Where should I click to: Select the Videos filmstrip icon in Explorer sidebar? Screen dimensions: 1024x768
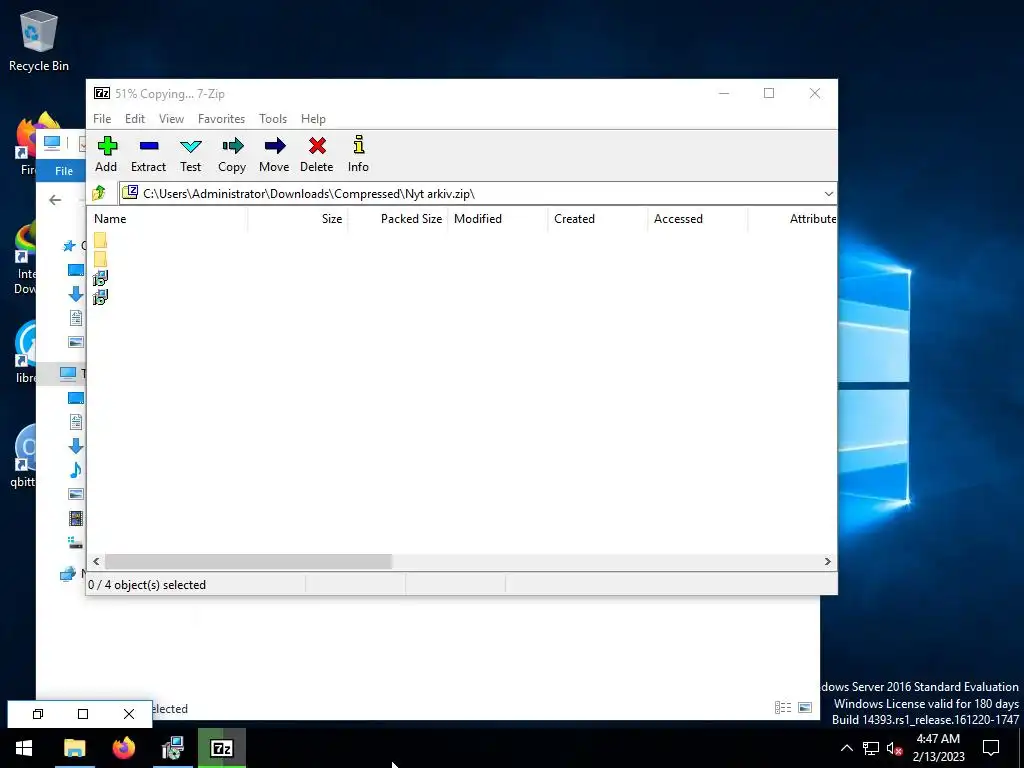coord(76,519)
